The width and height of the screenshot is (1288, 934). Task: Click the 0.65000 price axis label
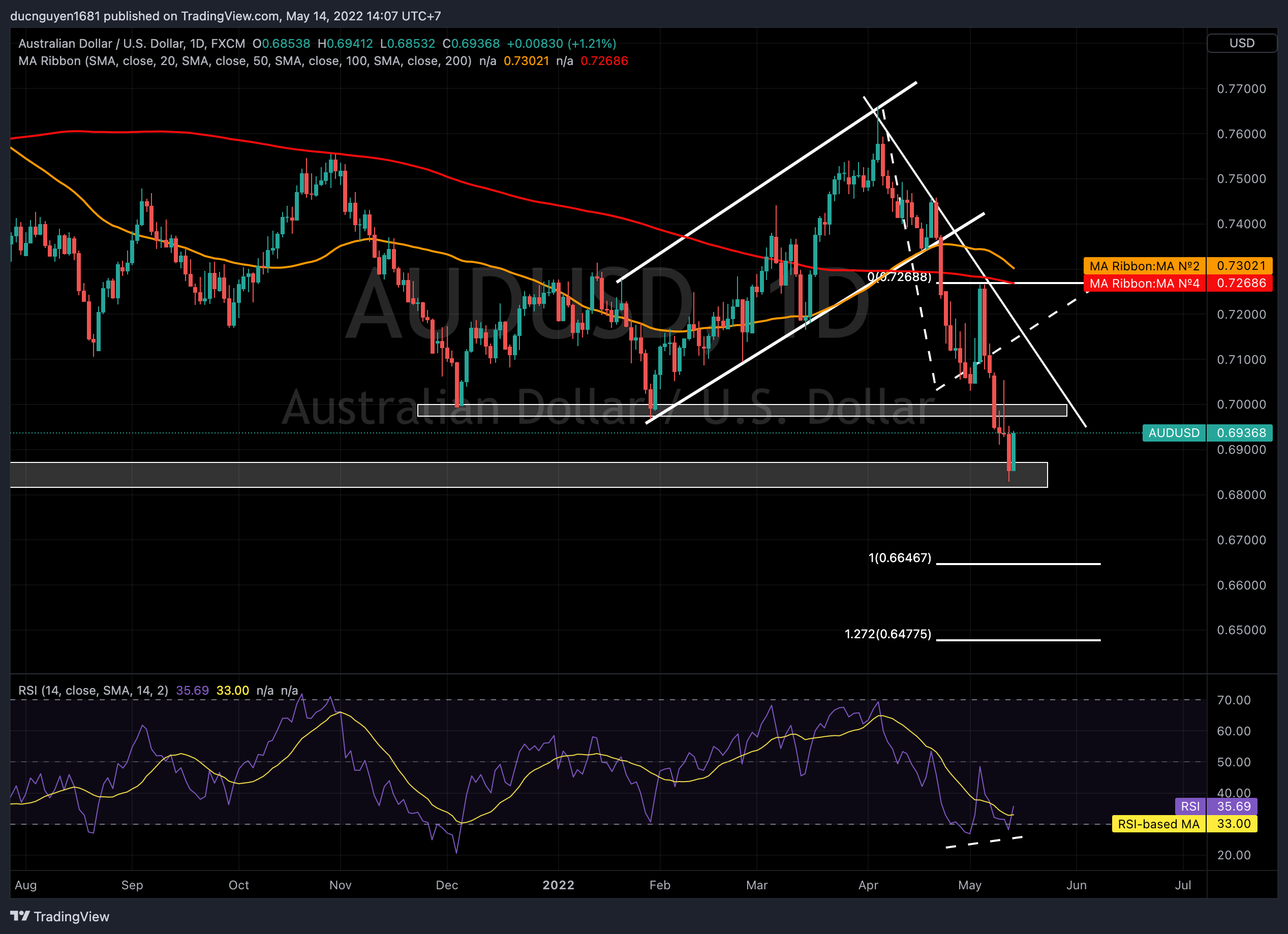[x=1241, y=630]
